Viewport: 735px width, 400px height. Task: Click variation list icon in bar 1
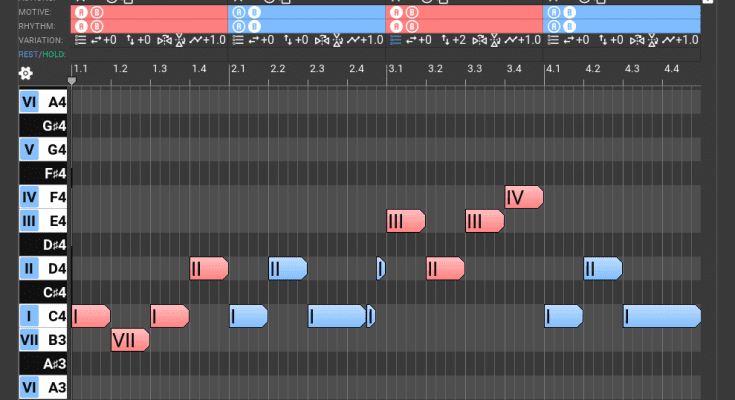coord(78,40)
